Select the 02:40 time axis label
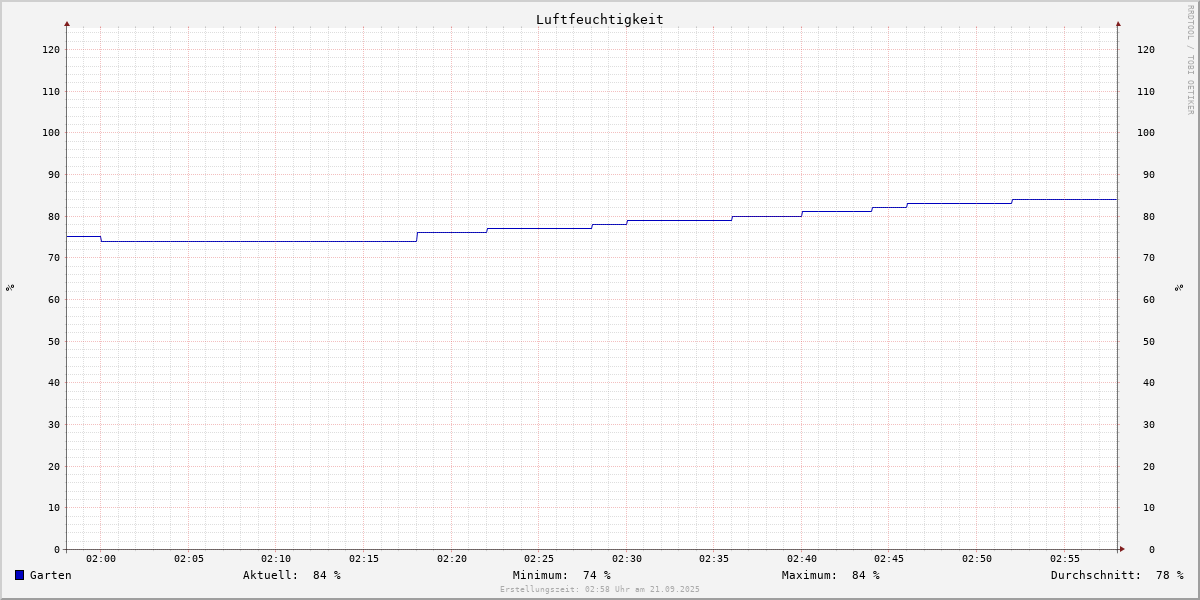This screenshot has width=1200, height=600. tap(802, 559)
